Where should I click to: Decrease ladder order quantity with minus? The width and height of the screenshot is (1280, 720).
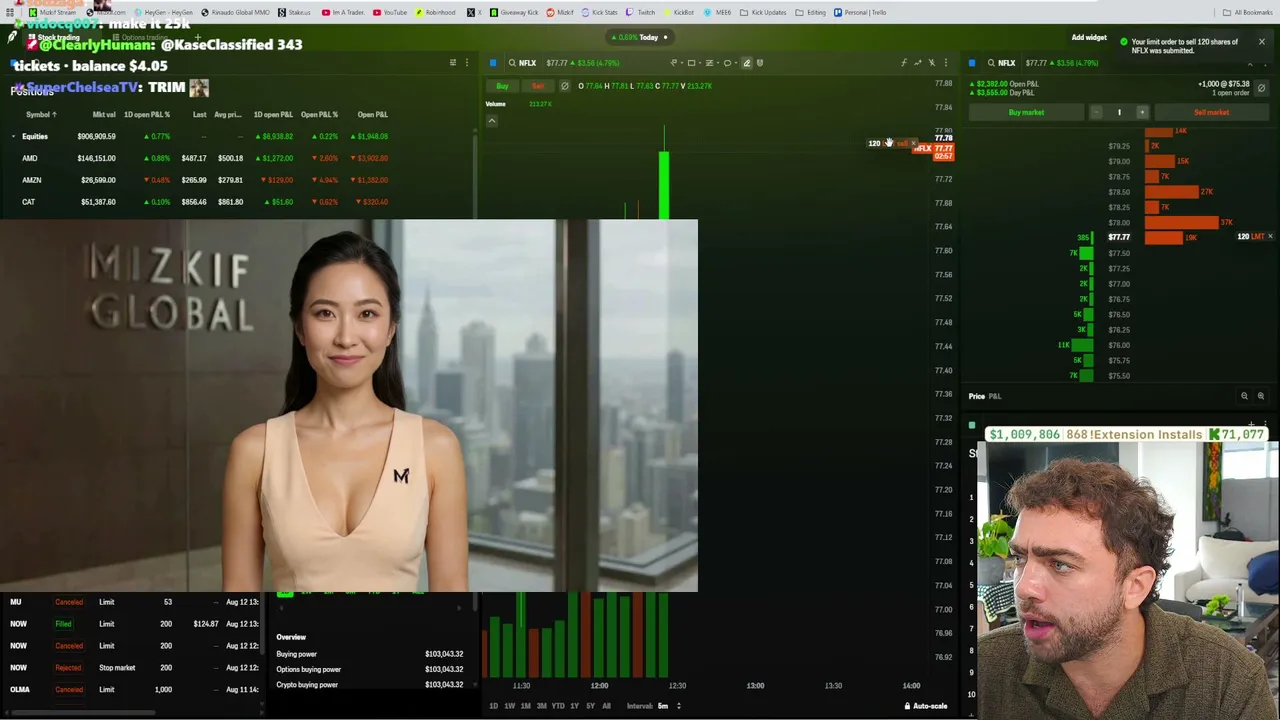tap(1096, 113)
